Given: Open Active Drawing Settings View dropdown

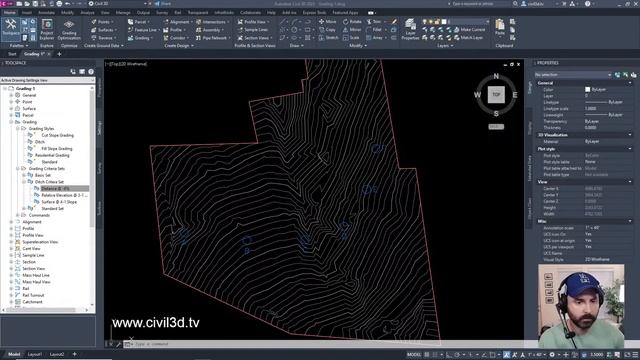Looking at the screenshot, I should click(x=47, y=80).
